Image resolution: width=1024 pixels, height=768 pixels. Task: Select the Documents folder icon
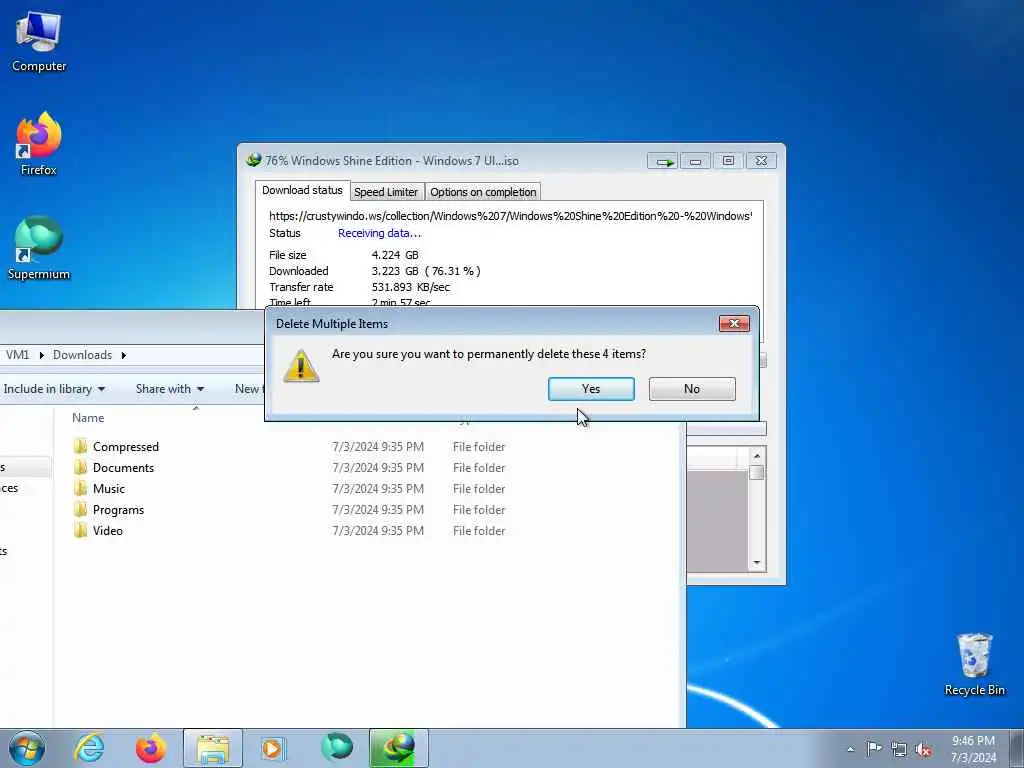pos(80,468)
